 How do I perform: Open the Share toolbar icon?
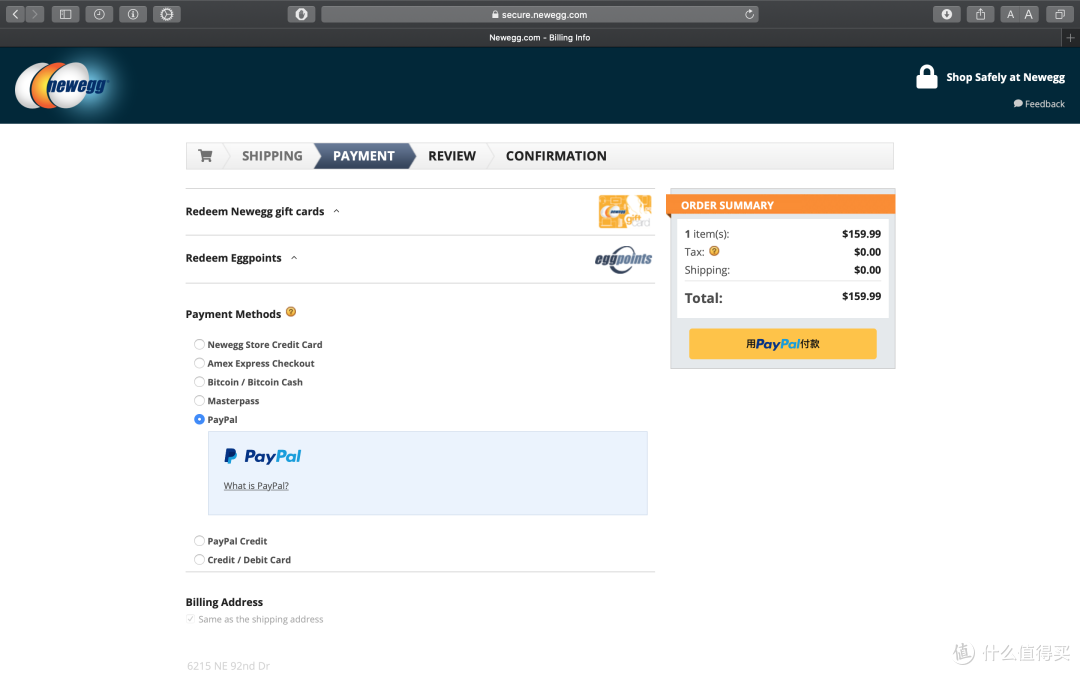(980, 14)
